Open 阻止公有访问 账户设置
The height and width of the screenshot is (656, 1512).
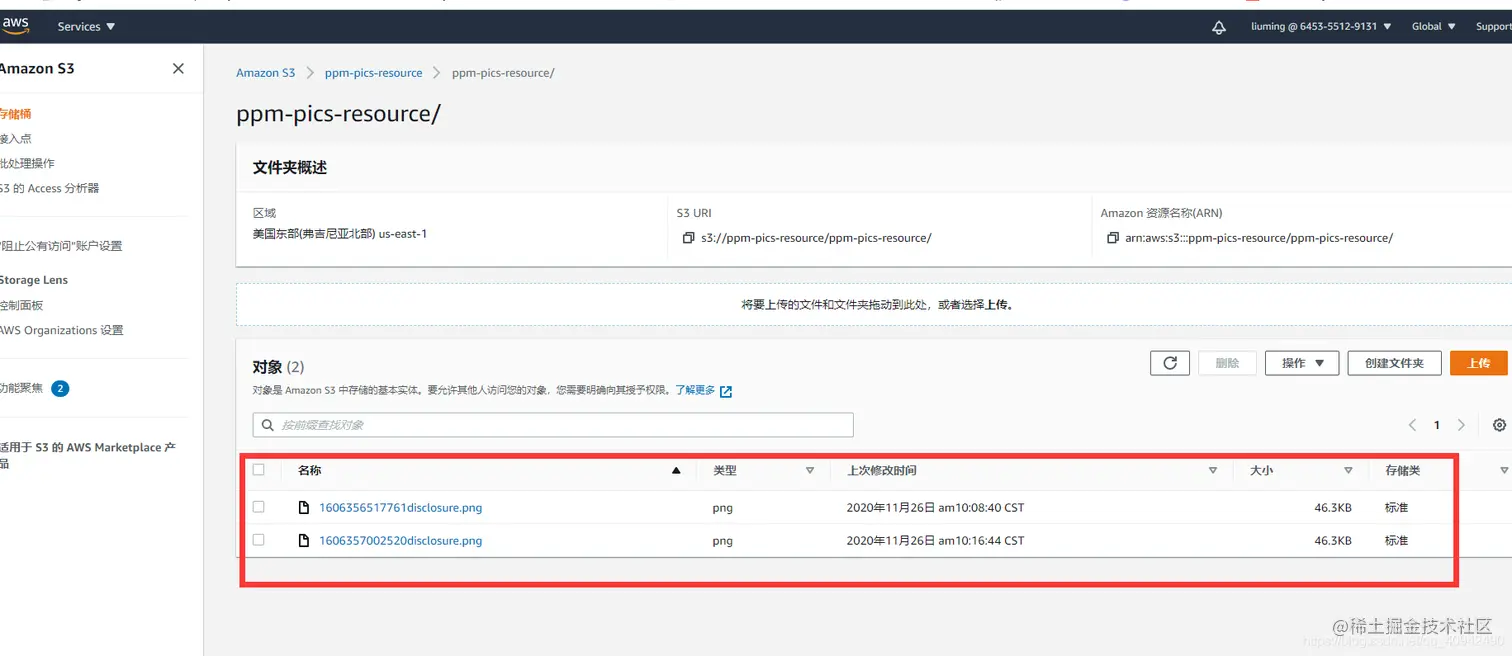61,246
